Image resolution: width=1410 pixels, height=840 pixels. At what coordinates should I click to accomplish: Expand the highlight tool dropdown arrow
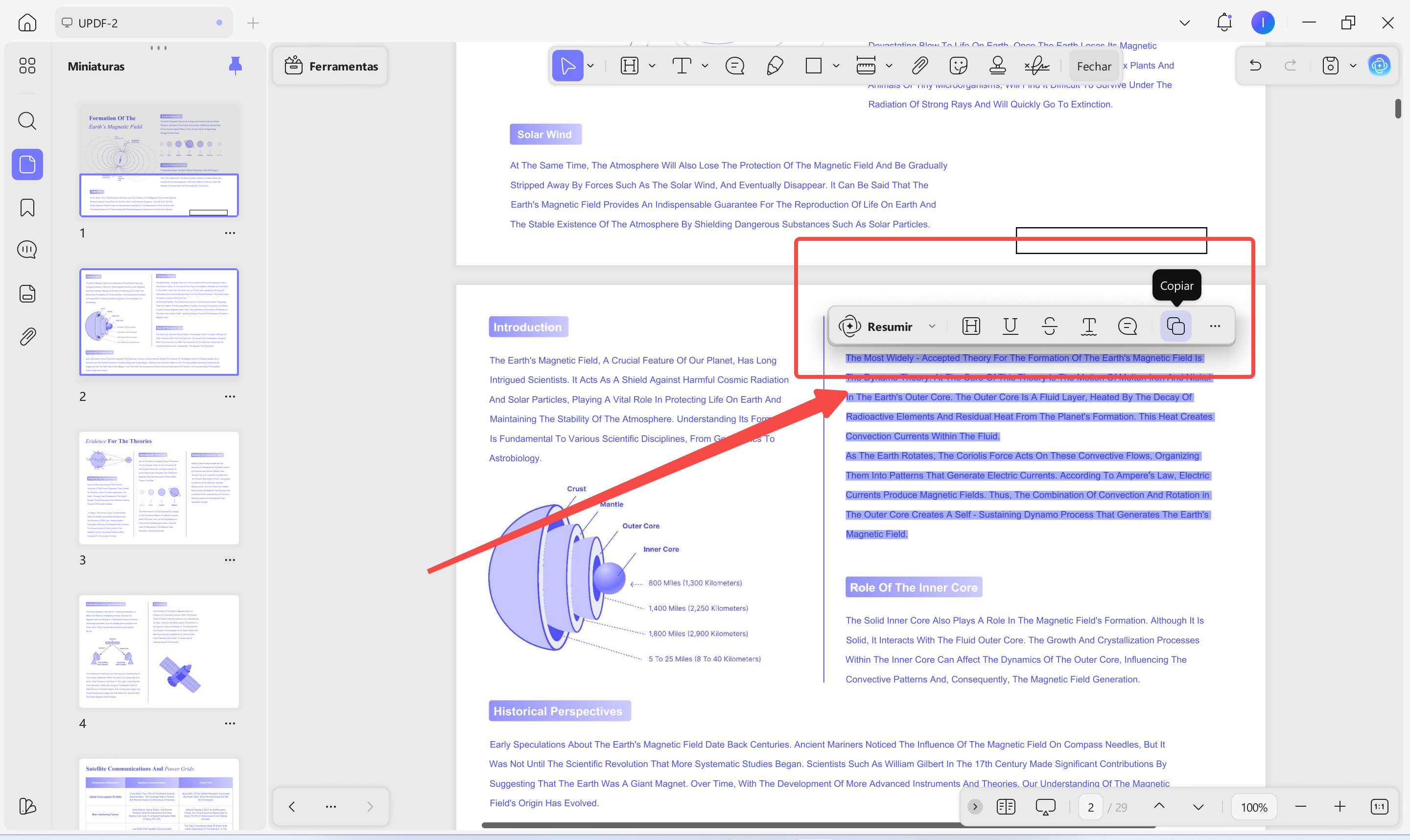pos(652,66)
